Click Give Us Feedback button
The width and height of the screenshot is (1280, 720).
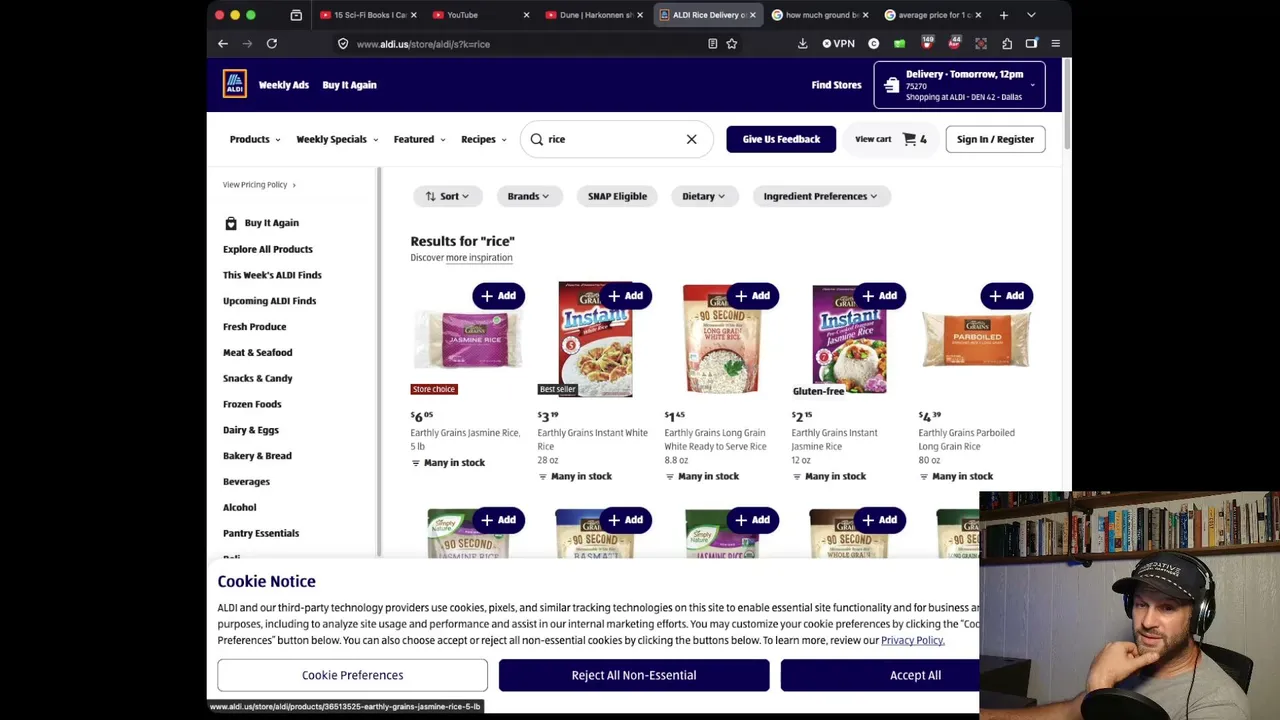click(x=781, y=139)
